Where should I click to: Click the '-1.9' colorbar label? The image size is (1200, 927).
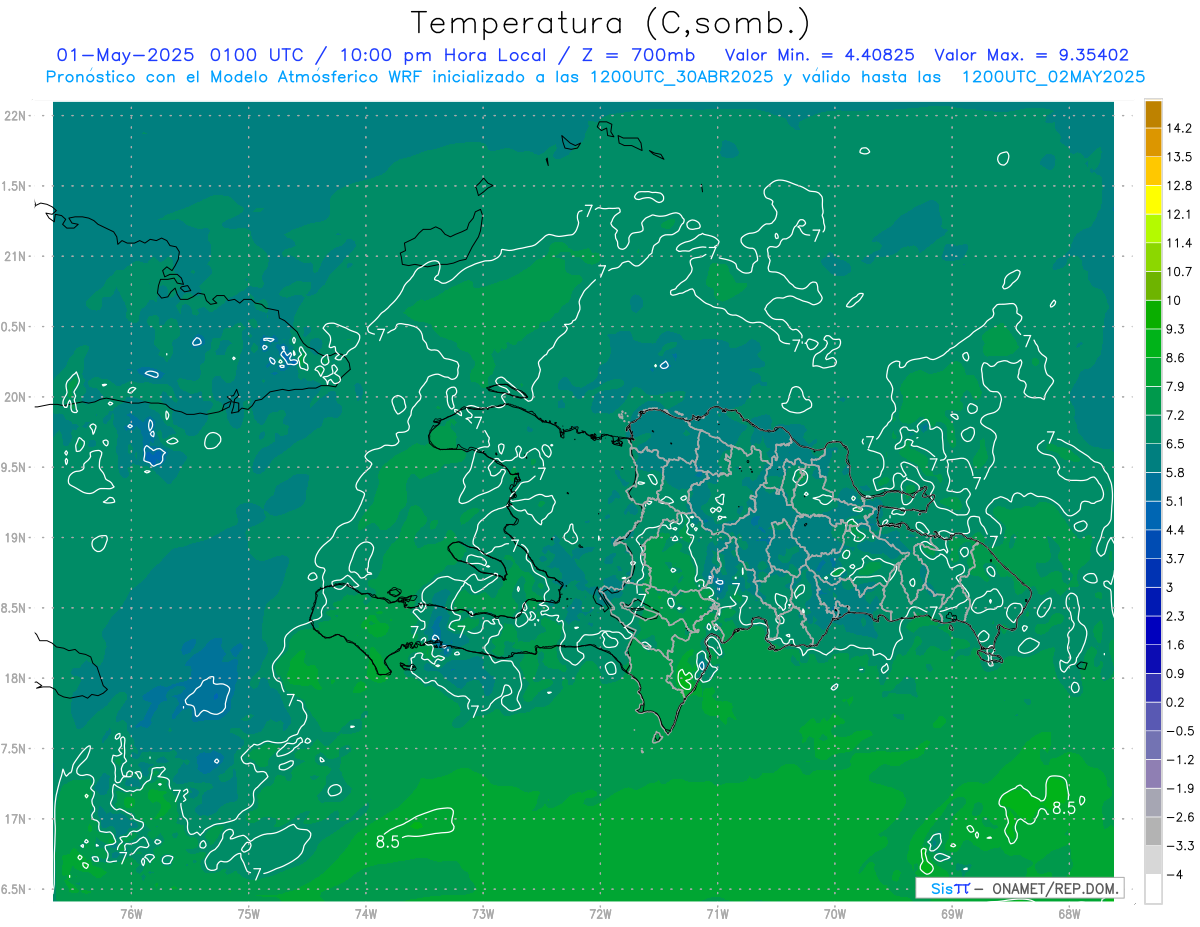(x=1180, y=789)
